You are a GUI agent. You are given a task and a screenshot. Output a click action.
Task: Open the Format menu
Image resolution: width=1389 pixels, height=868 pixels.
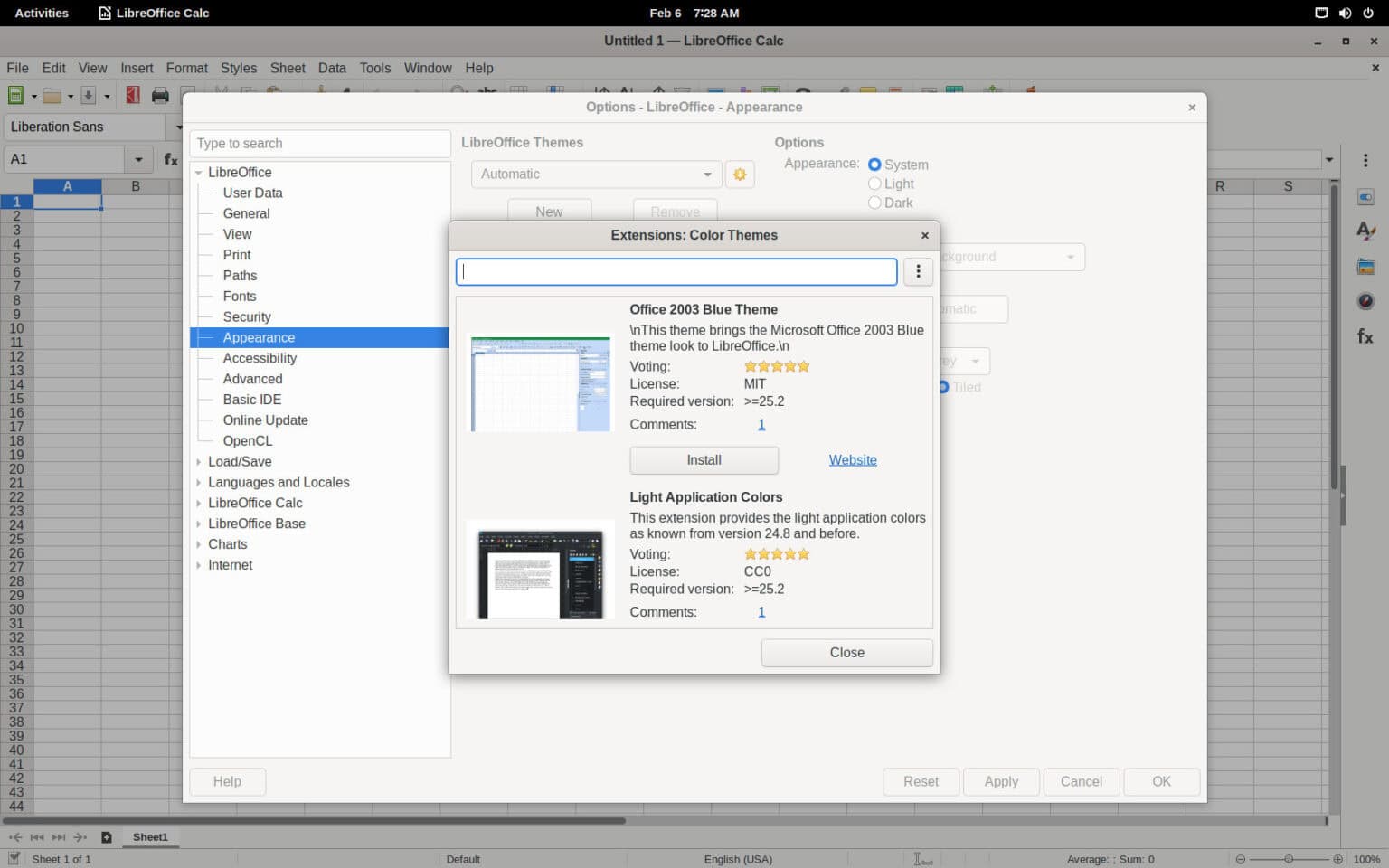pos(186,68)
